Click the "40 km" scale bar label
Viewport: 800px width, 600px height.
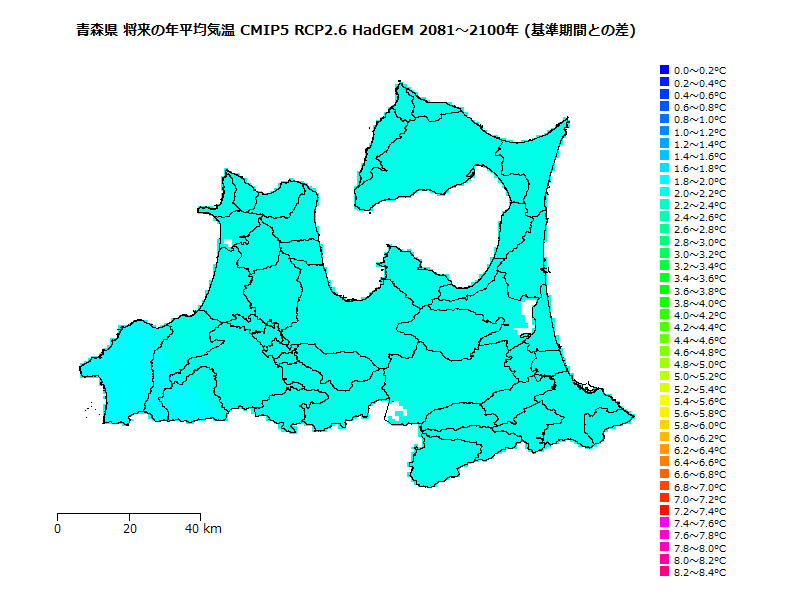click(x=204, y=529)
